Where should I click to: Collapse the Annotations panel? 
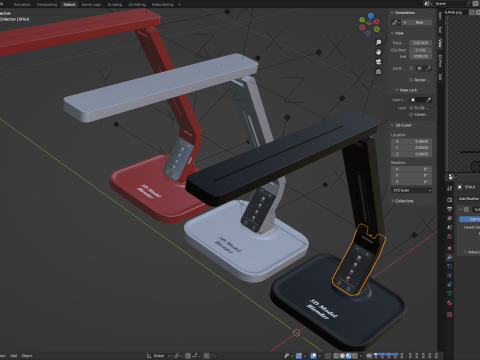pyautogui.click(x=392, y=13)
